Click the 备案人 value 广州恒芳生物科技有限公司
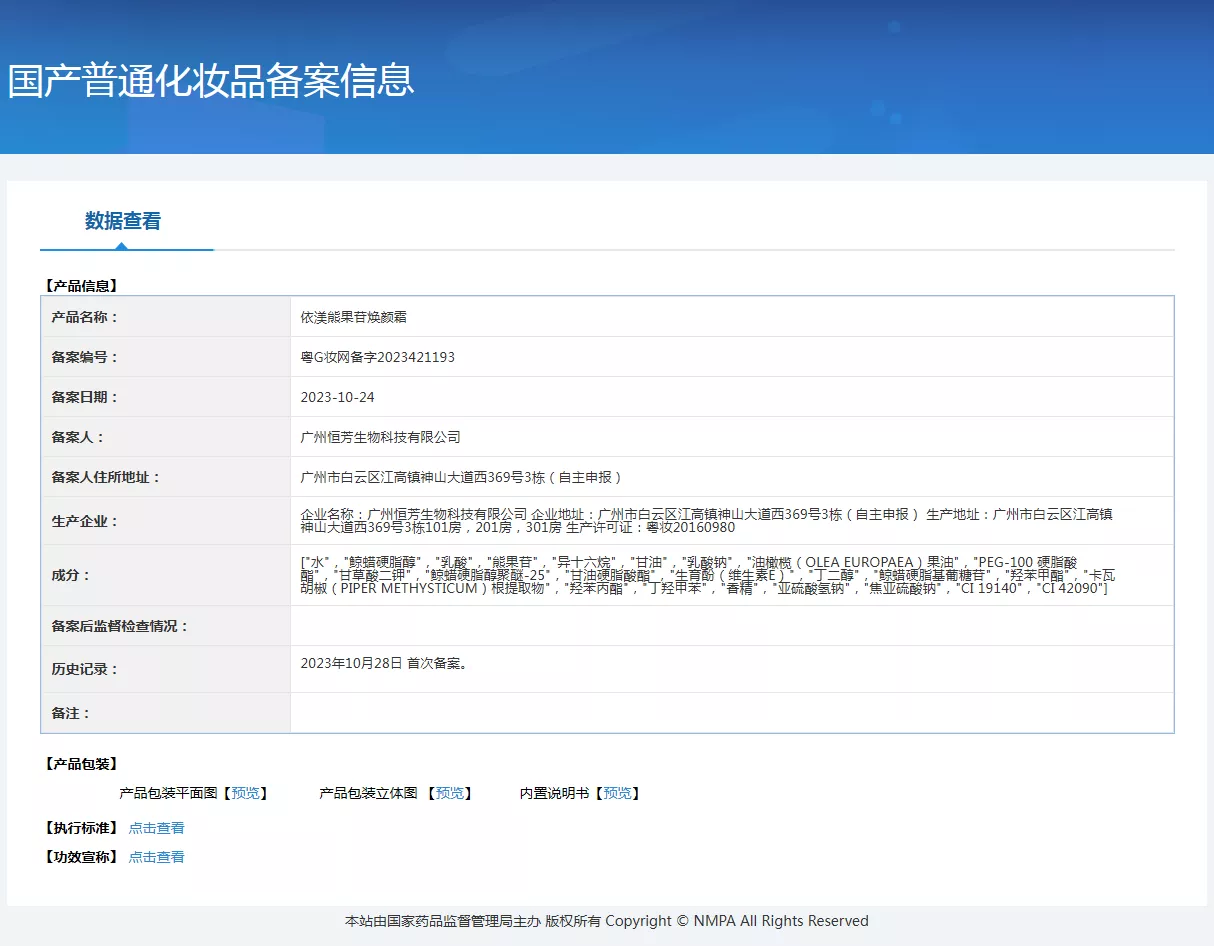Image resolution: width=1214 pixels, height=946 pixels. point(380,437)
